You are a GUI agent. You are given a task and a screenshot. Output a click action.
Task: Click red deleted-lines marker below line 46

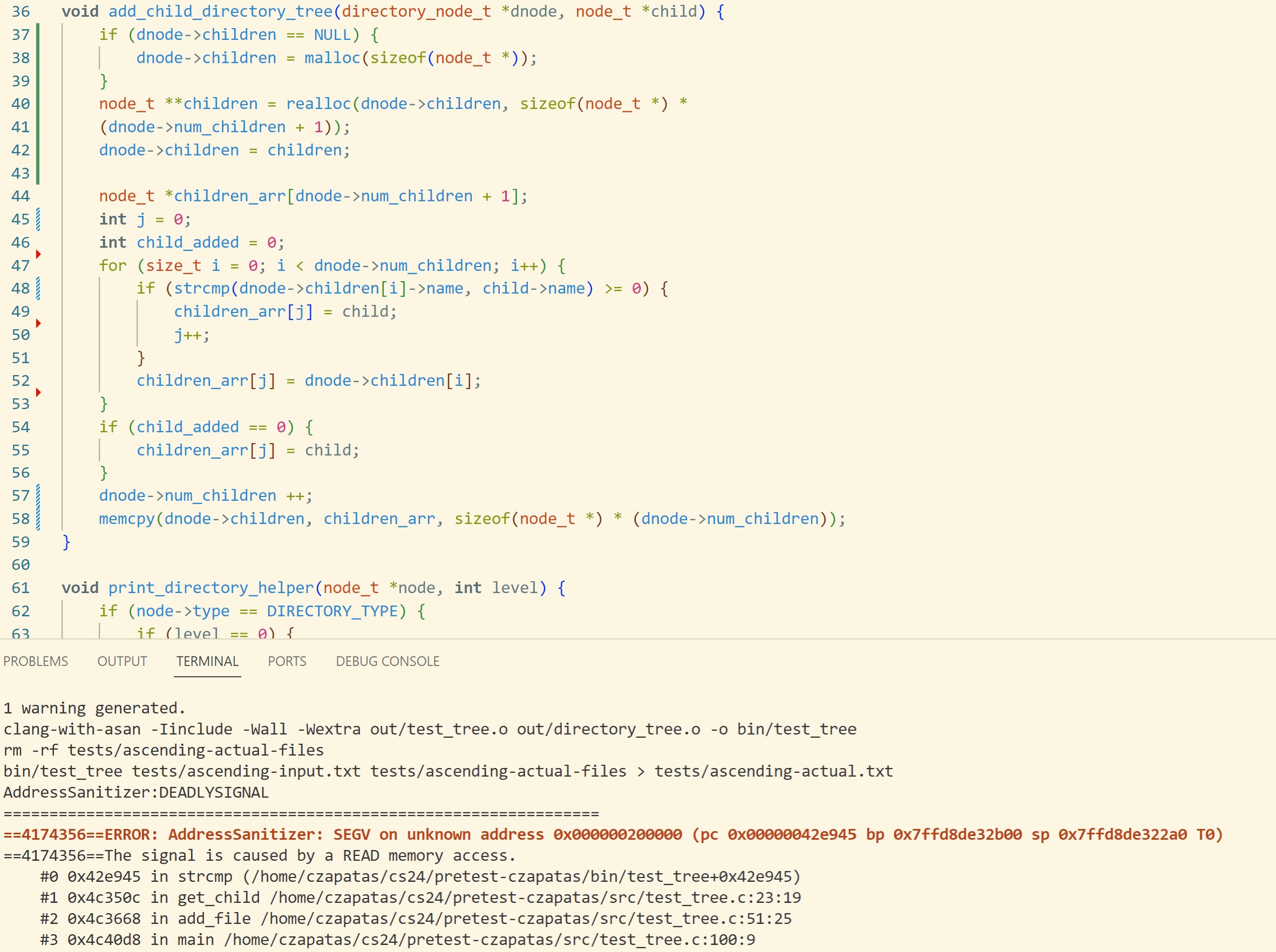[x=38, y=254]
